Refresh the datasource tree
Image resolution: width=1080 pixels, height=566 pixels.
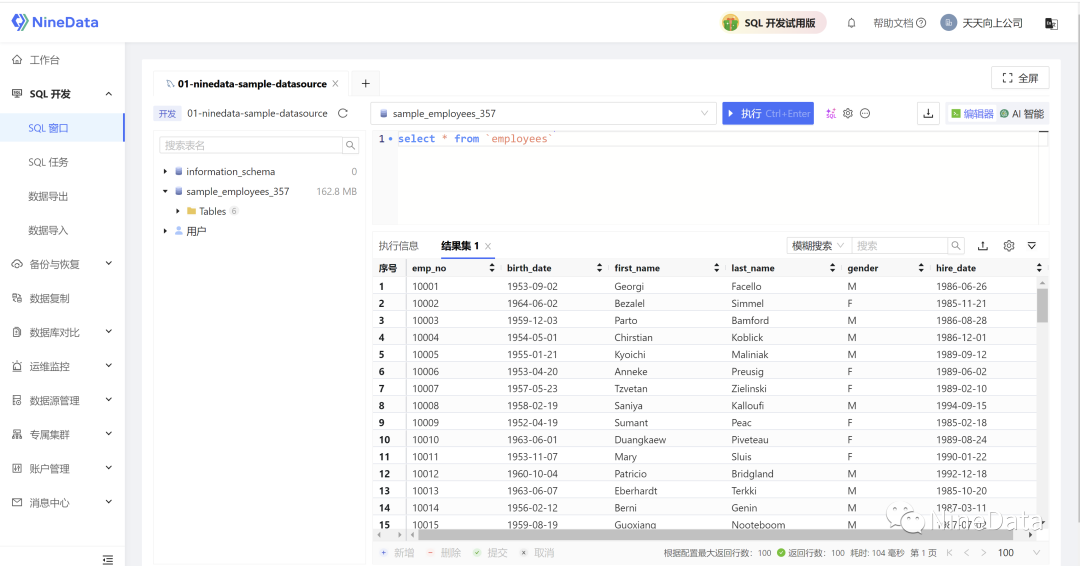point(343,114)
